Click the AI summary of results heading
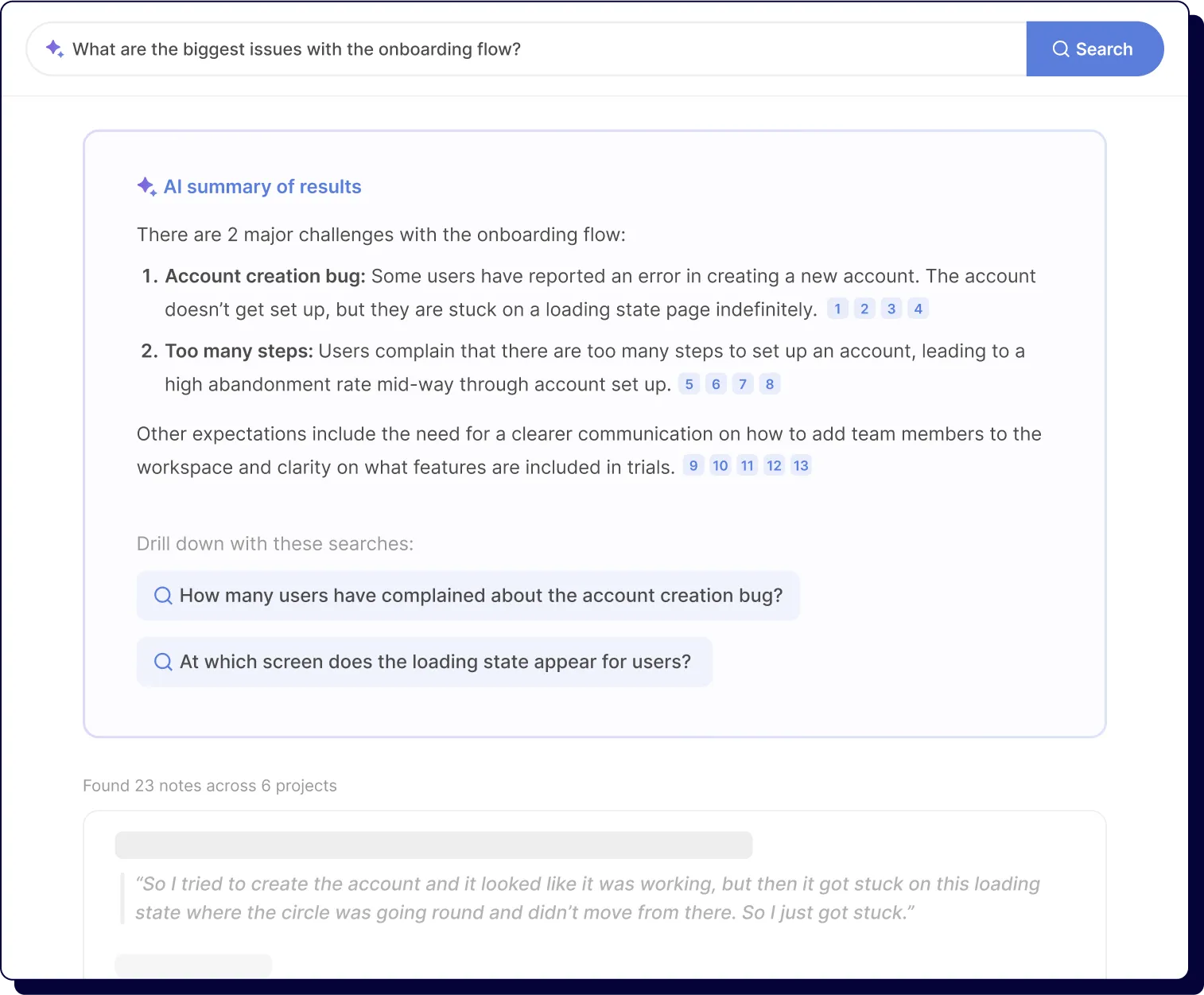1204x995 pixels. click(262, 187)
